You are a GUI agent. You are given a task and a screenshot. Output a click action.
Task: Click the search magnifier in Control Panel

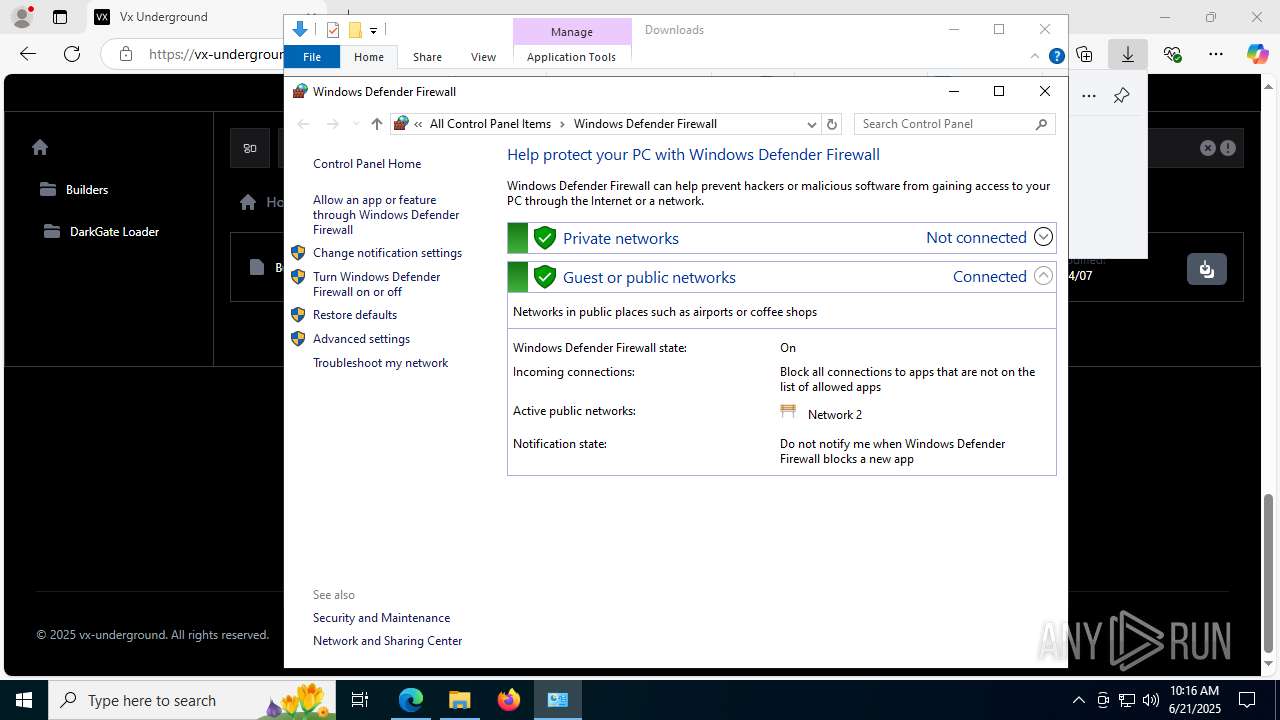point(1041,124)
